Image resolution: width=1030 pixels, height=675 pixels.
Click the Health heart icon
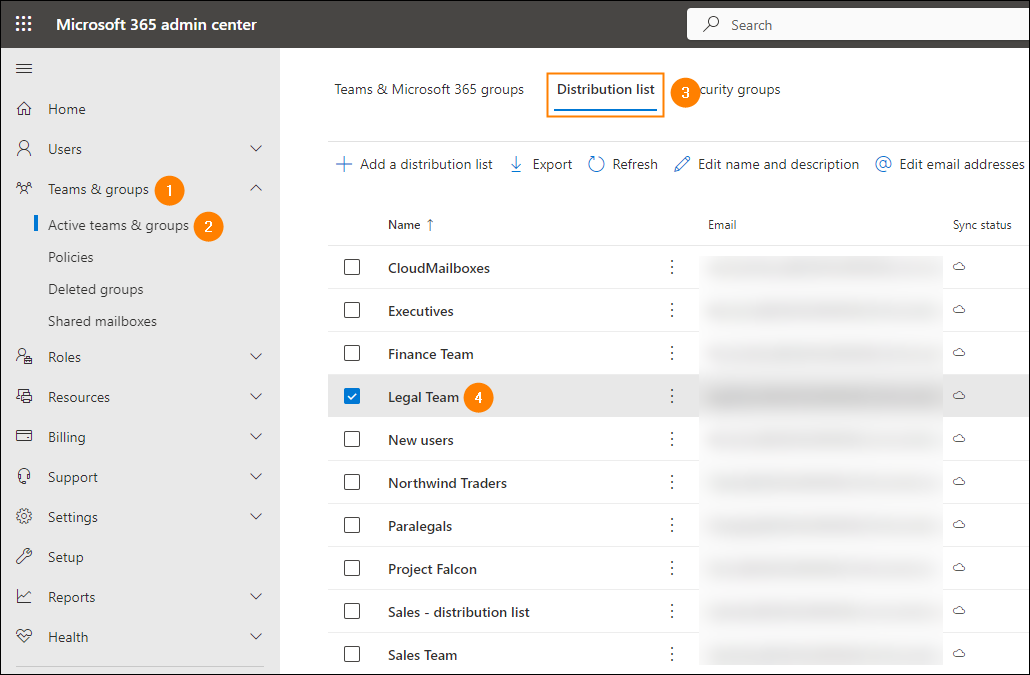24,636
